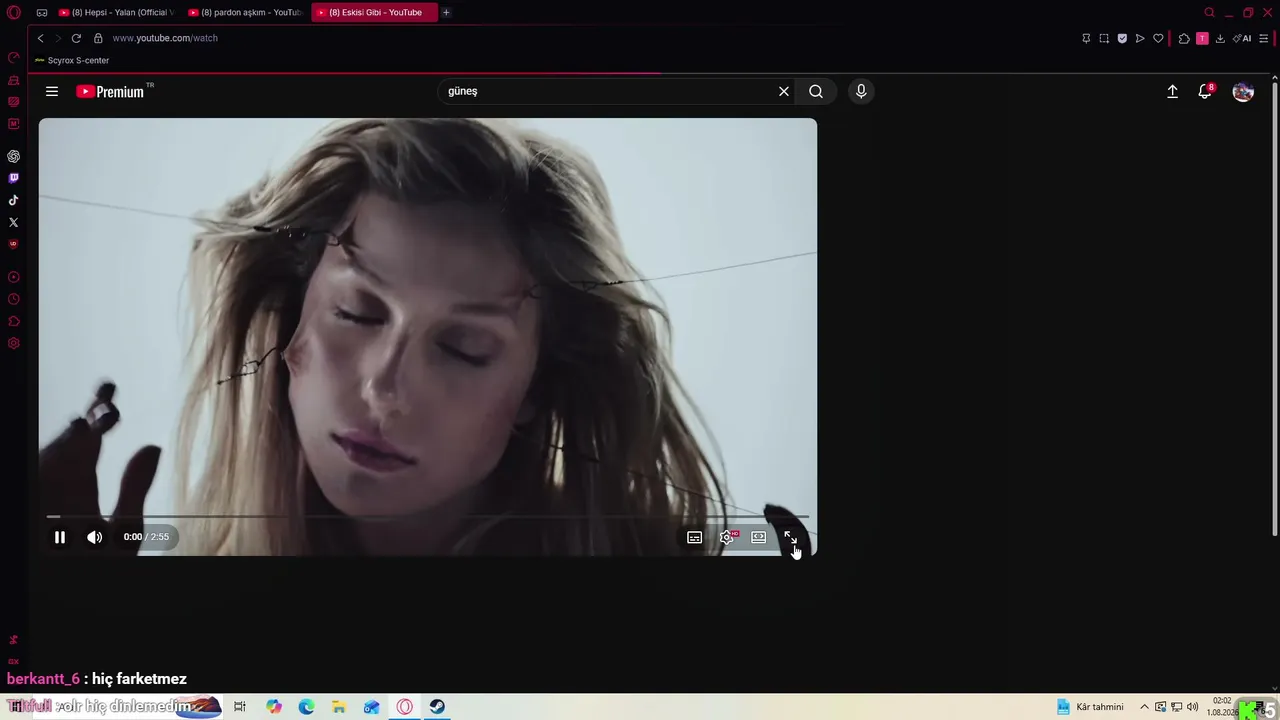Open the Scyrox S-center bookmark
1280x720 pixels.
coord(72,60)
